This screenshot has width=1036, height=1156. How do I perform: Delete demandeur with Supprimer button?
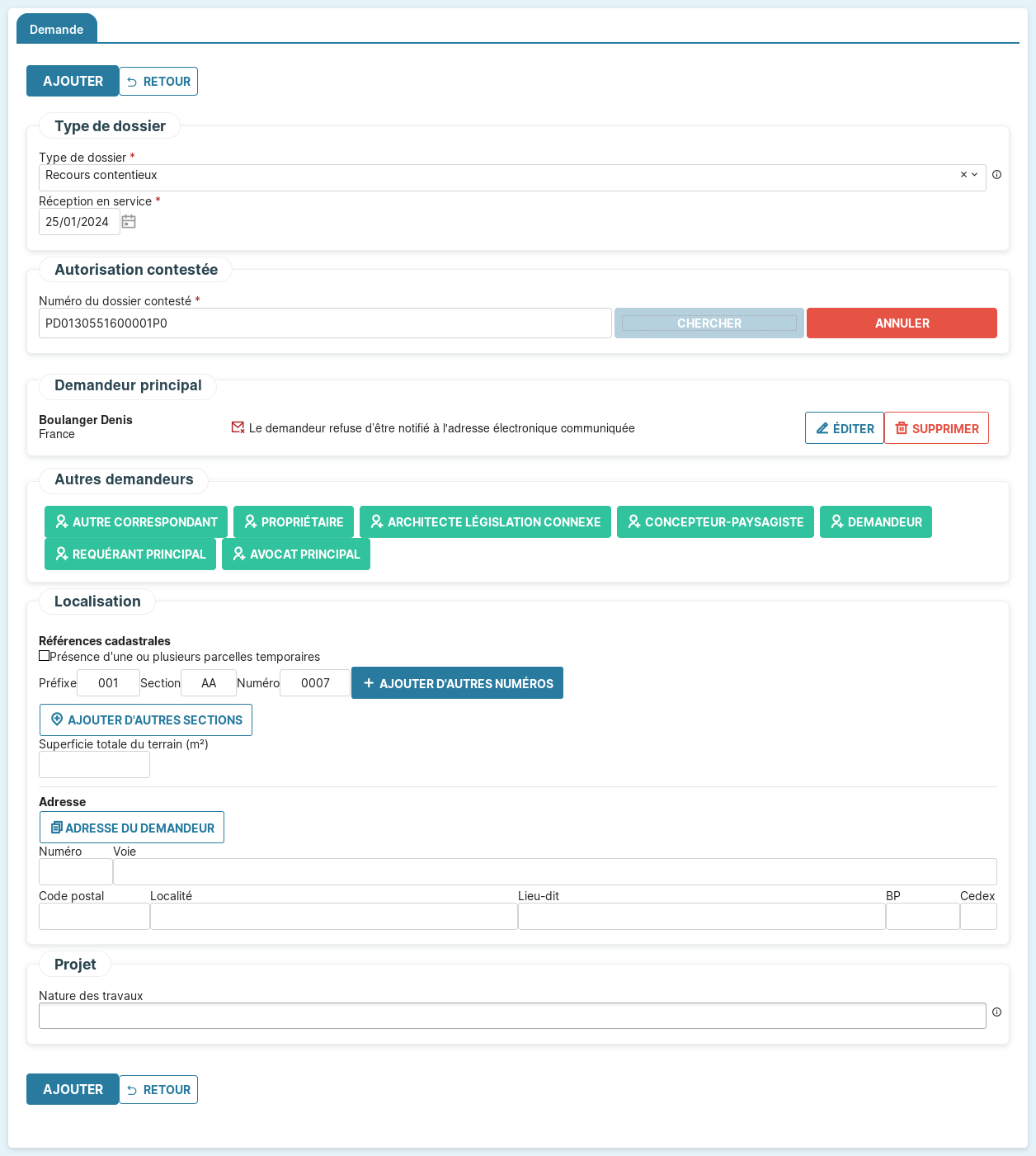(936, 428)
